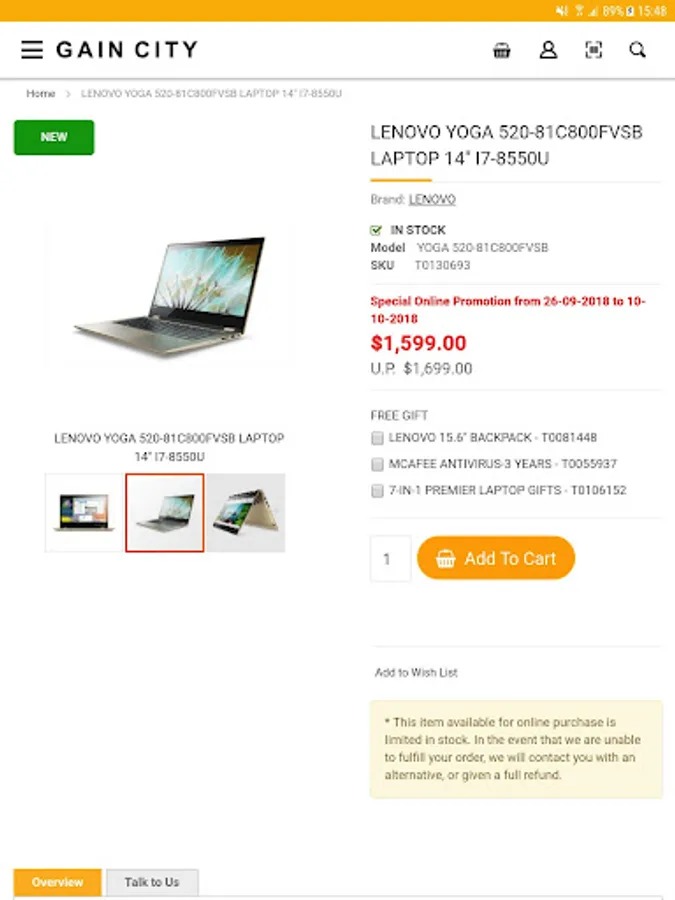
Task: Check the Lenovo 15.6" Backpack free gift
Action: coord(377,438)
